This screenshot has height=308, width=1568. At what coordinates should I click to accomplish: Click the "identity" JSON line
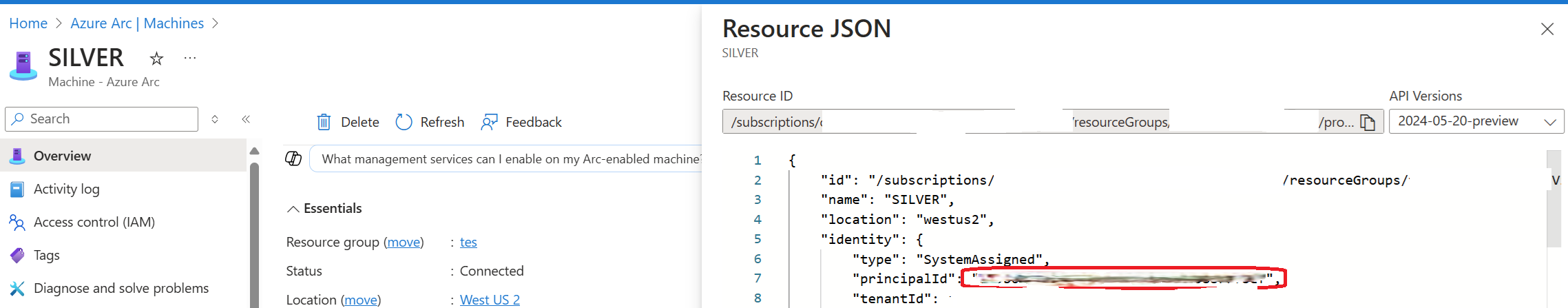[x=871, y=240]
